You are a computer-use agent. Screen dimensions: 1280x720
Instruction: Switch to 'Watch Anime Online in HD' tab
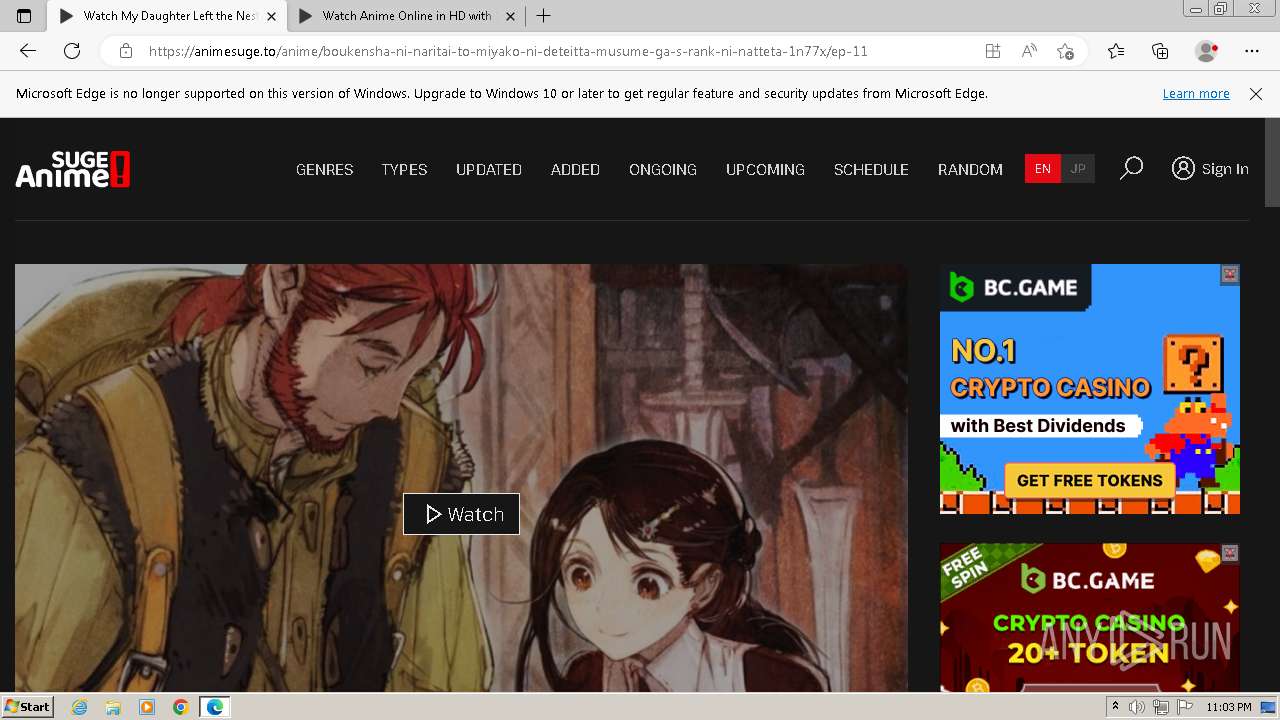406,16
